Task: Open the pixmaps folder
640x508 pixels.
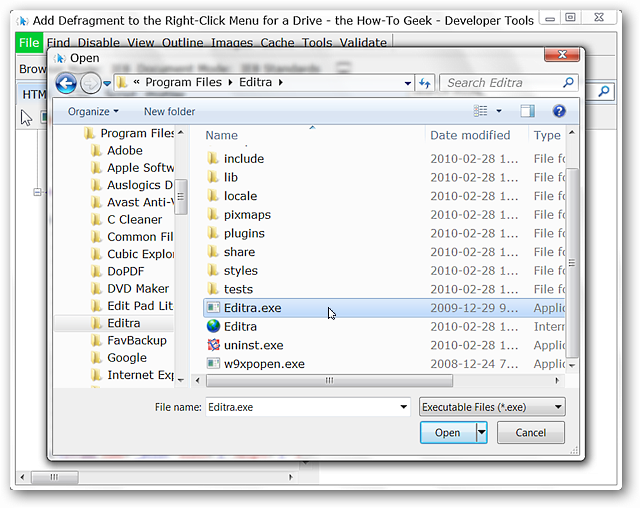Action: coord(247,214)
